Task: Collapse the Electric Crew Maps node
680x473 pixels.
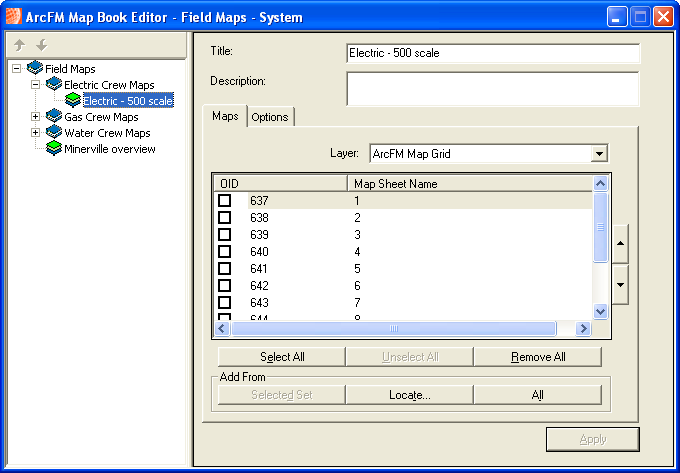Action: pyautogui.click(x=36, y=85)
